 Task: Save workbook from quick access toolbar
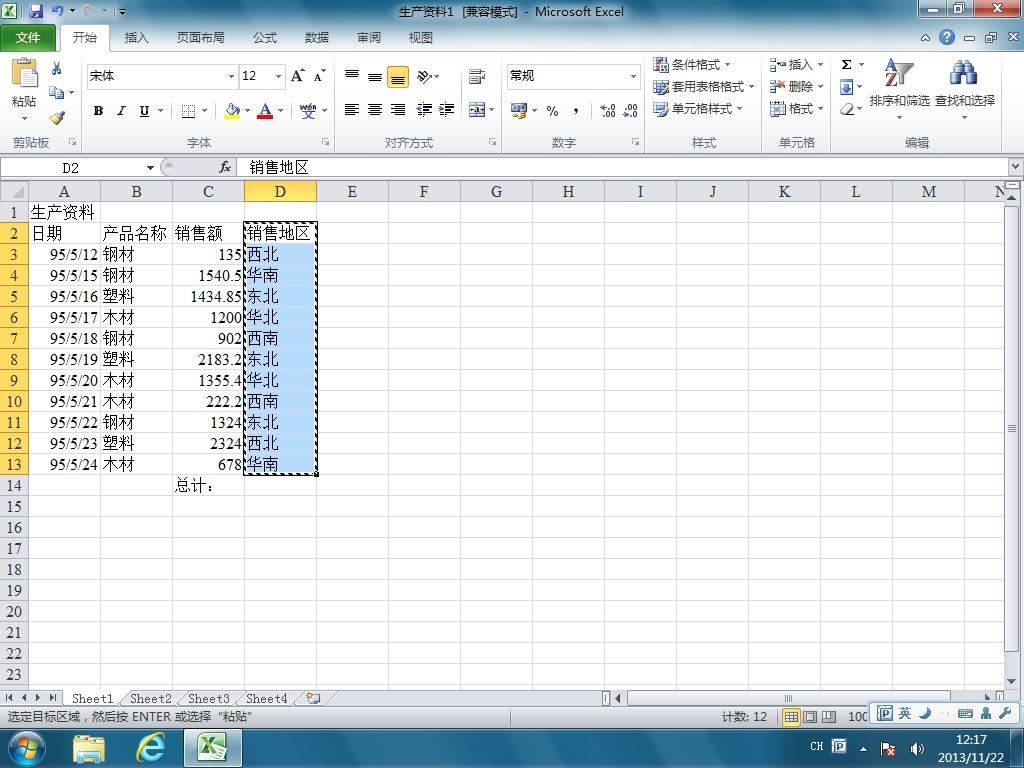point(35,11)
